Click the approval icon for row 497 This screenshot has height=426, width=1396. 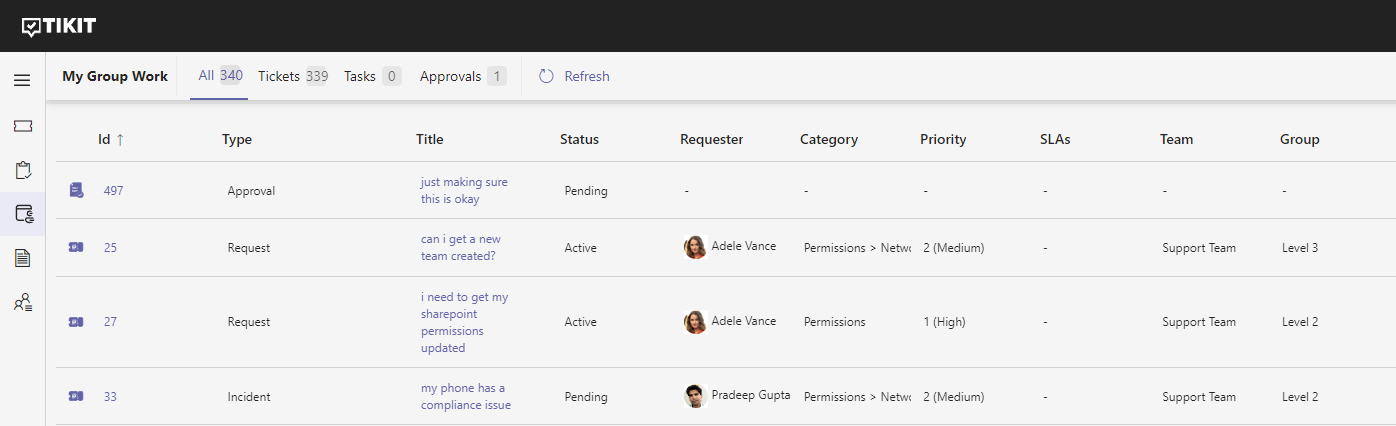coord(76,190)
